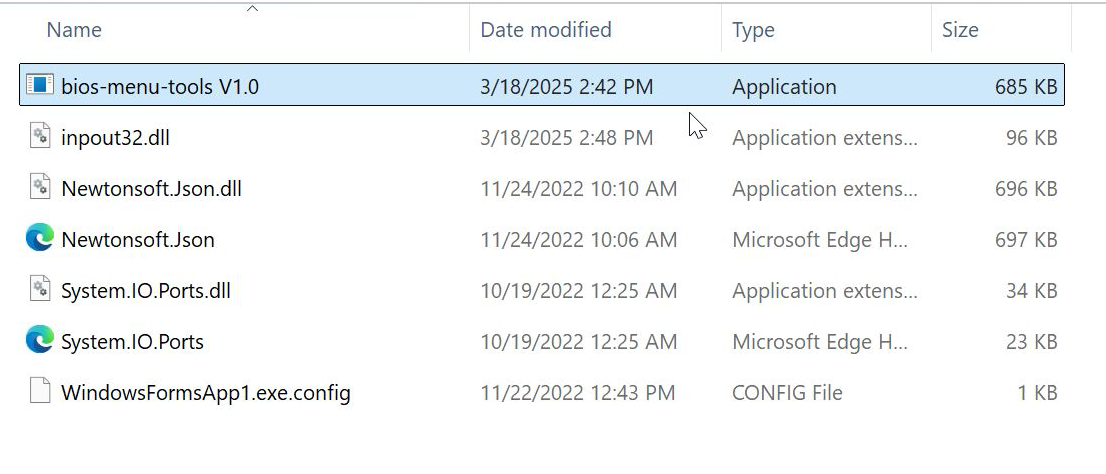Click the 685 KB size value

[1025, 87]
